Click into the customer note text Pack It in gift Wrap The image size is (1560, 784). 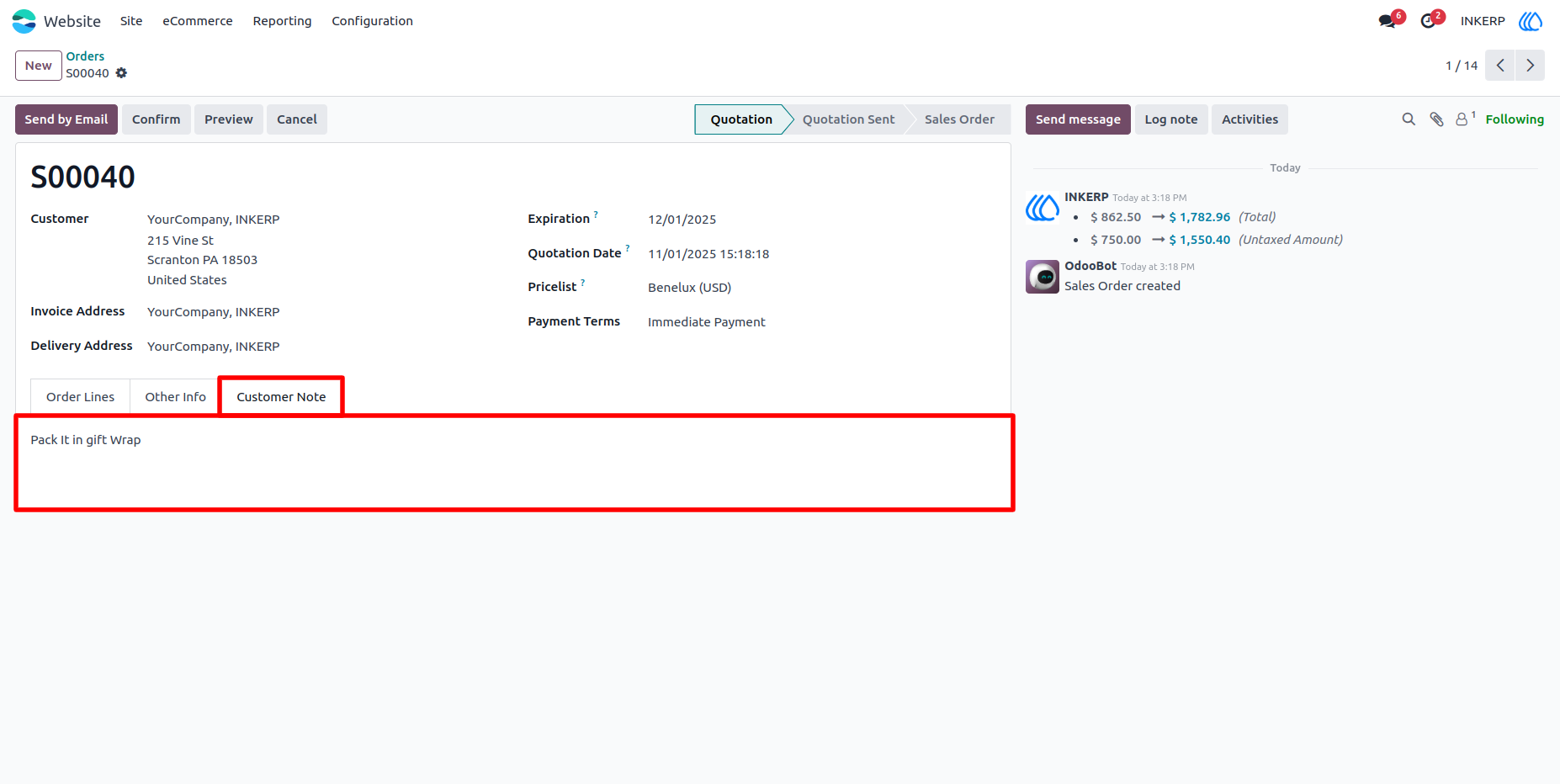(x=86, y=440)
